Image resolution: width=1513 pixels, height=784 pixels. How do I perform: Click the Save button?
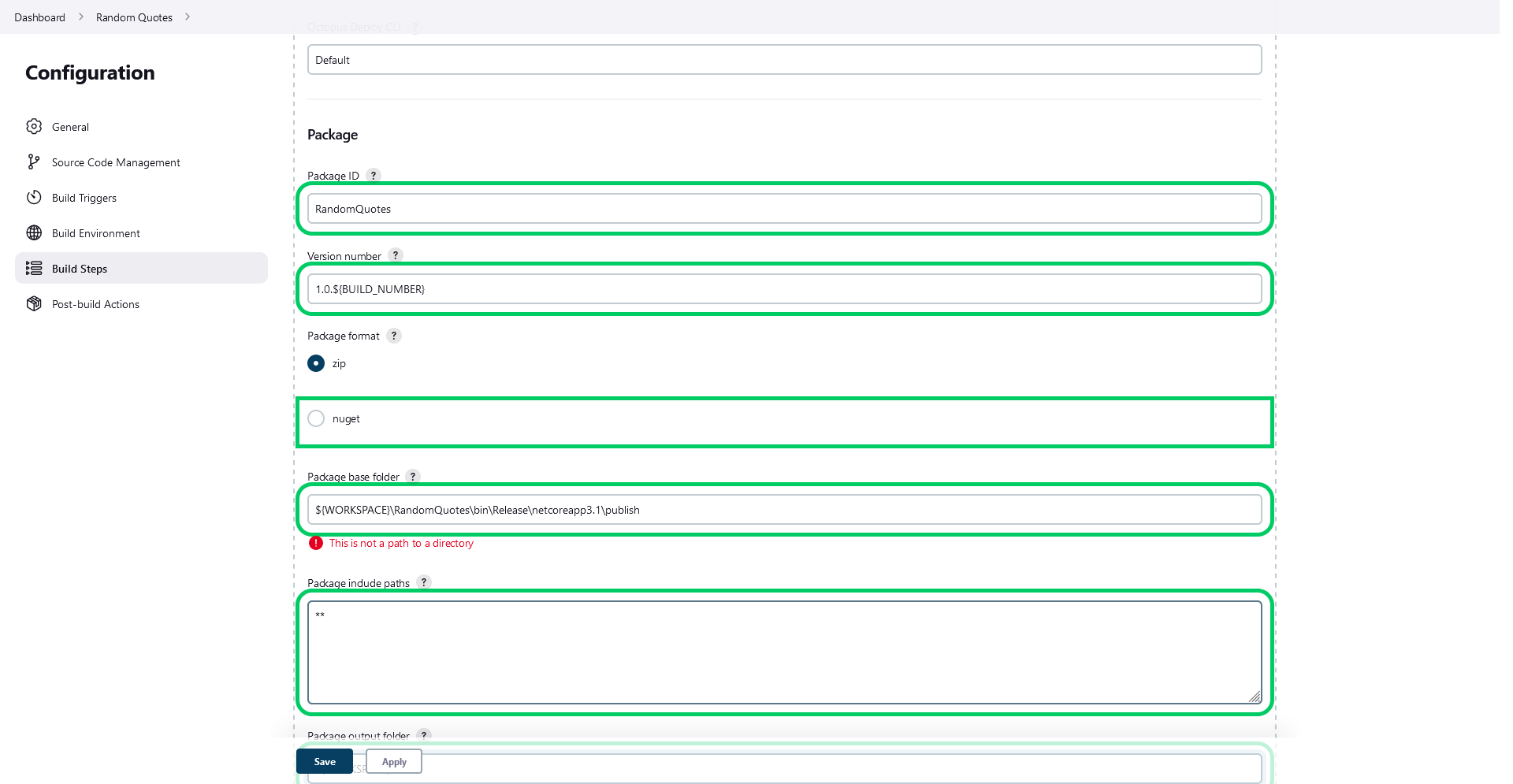point(325,761)
